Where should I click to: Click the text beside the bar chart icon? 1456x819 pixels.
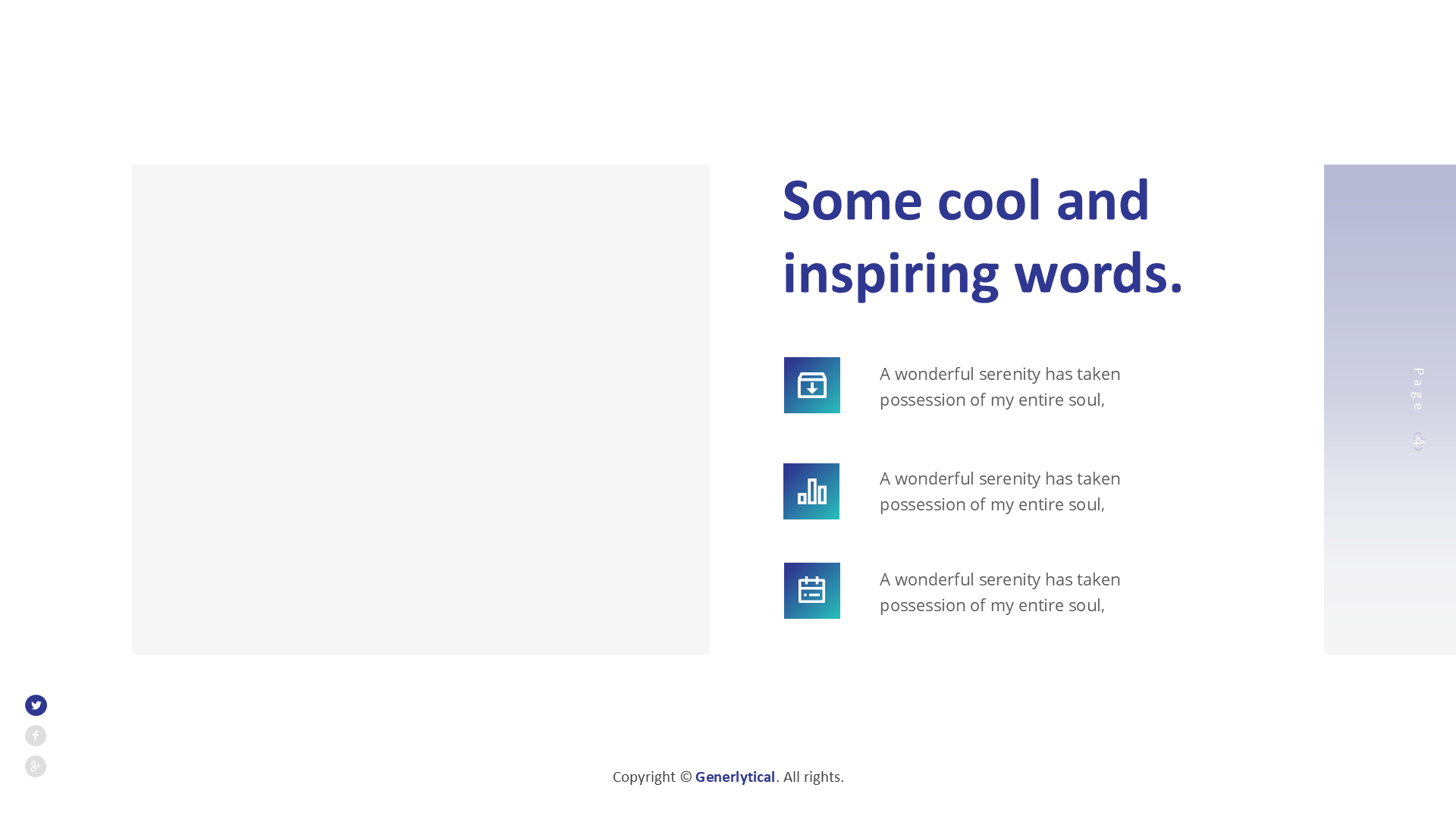(999, 491)
